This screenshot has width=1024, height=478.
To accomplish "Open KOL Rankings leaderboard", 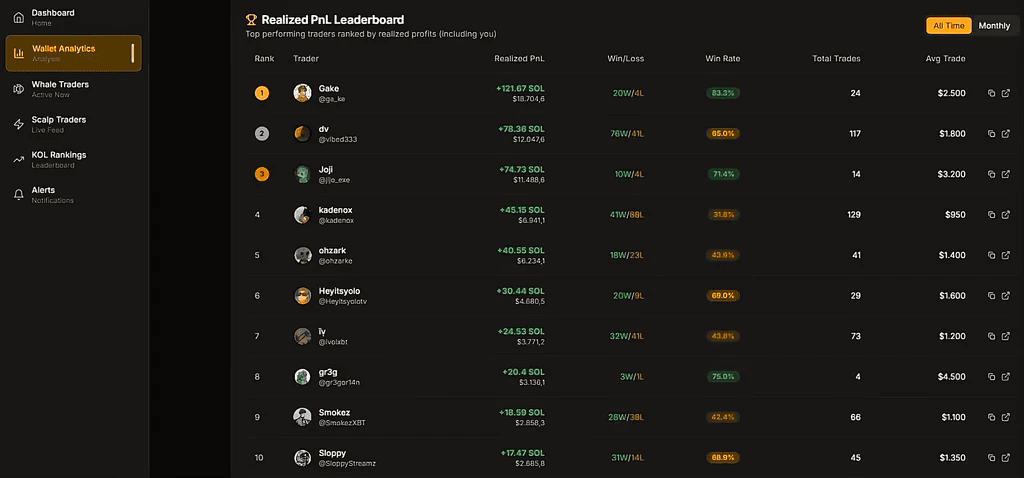I will pos(58,159).
